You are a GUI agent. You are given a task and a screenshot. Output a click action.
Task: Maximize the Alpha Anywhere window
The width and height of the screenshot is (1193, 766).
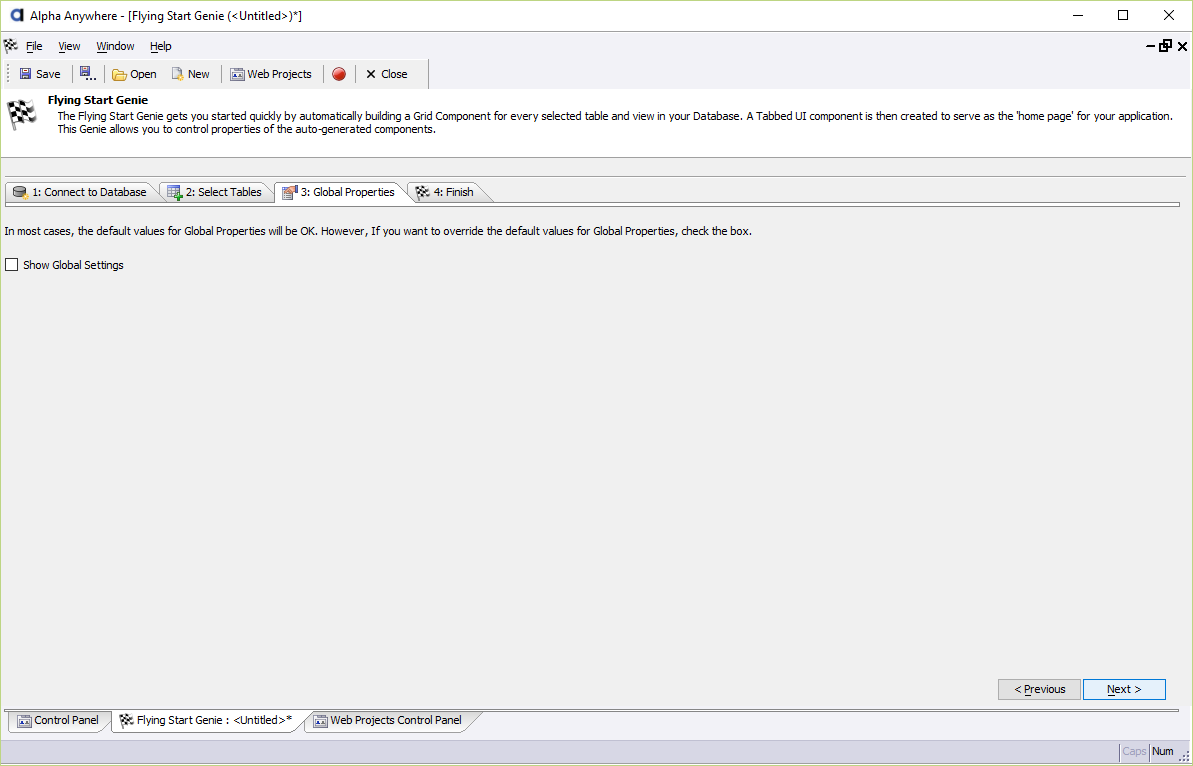[x=1123, y=15]
